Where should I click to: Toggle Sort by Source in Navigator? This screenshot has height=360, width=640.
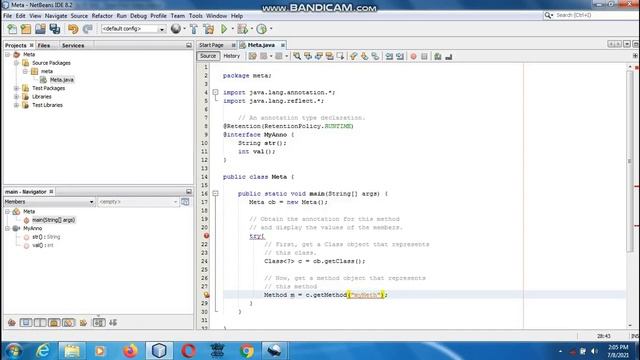[x=113, y=323]
